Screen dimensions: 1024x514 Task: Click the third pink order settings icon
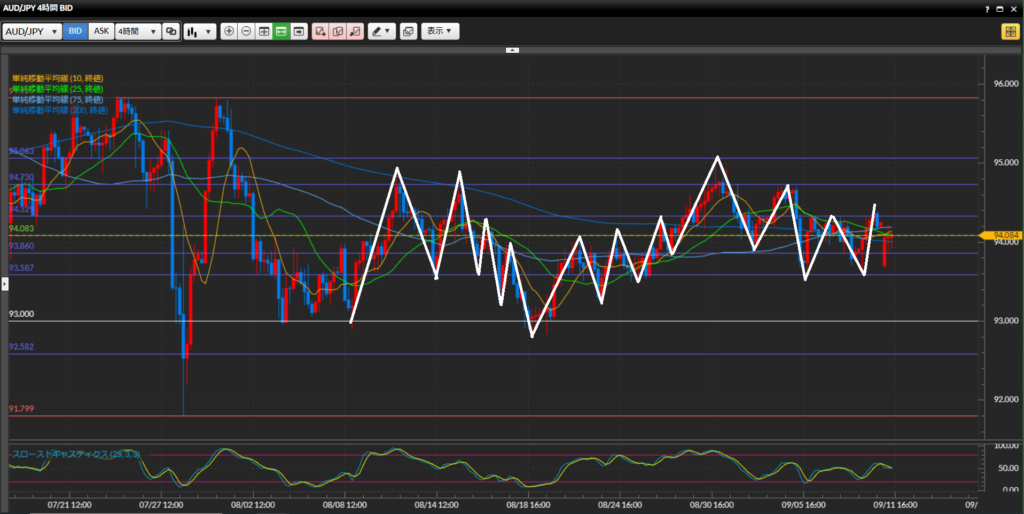click(x=355, y=31)
